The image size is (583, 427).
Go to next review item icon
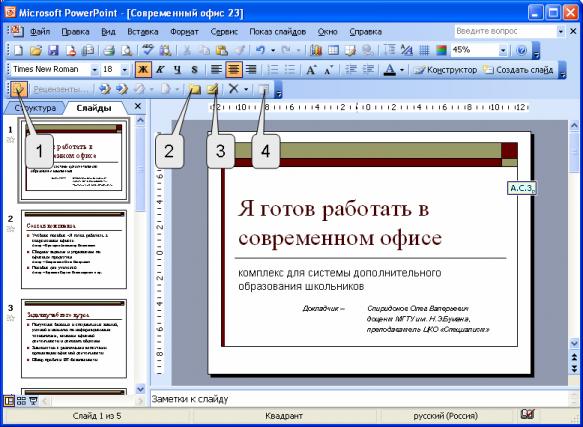pyautogui.click(x=121, y=89)
